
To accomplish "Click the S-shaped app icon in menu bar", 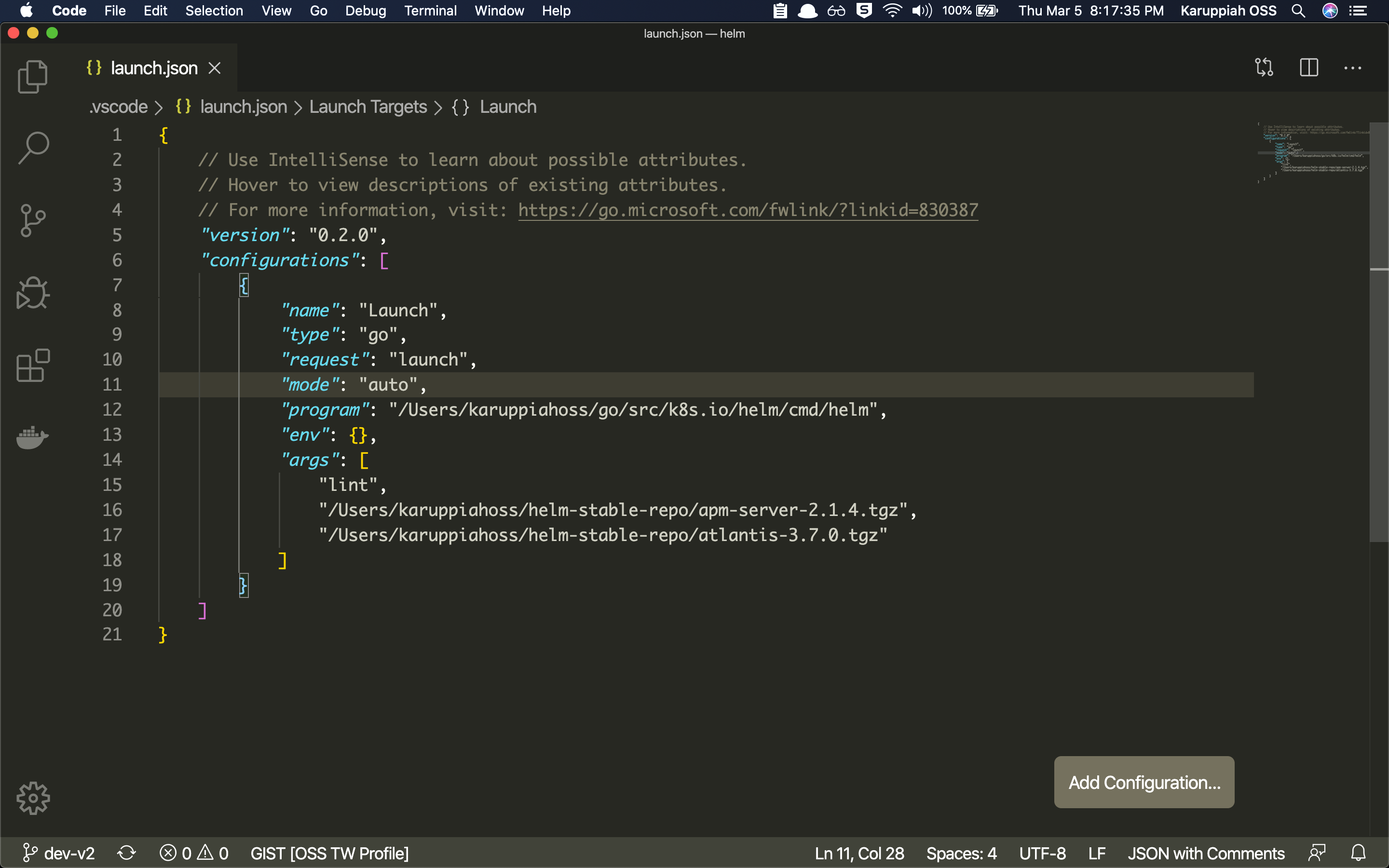I will (x=864, y=10).
